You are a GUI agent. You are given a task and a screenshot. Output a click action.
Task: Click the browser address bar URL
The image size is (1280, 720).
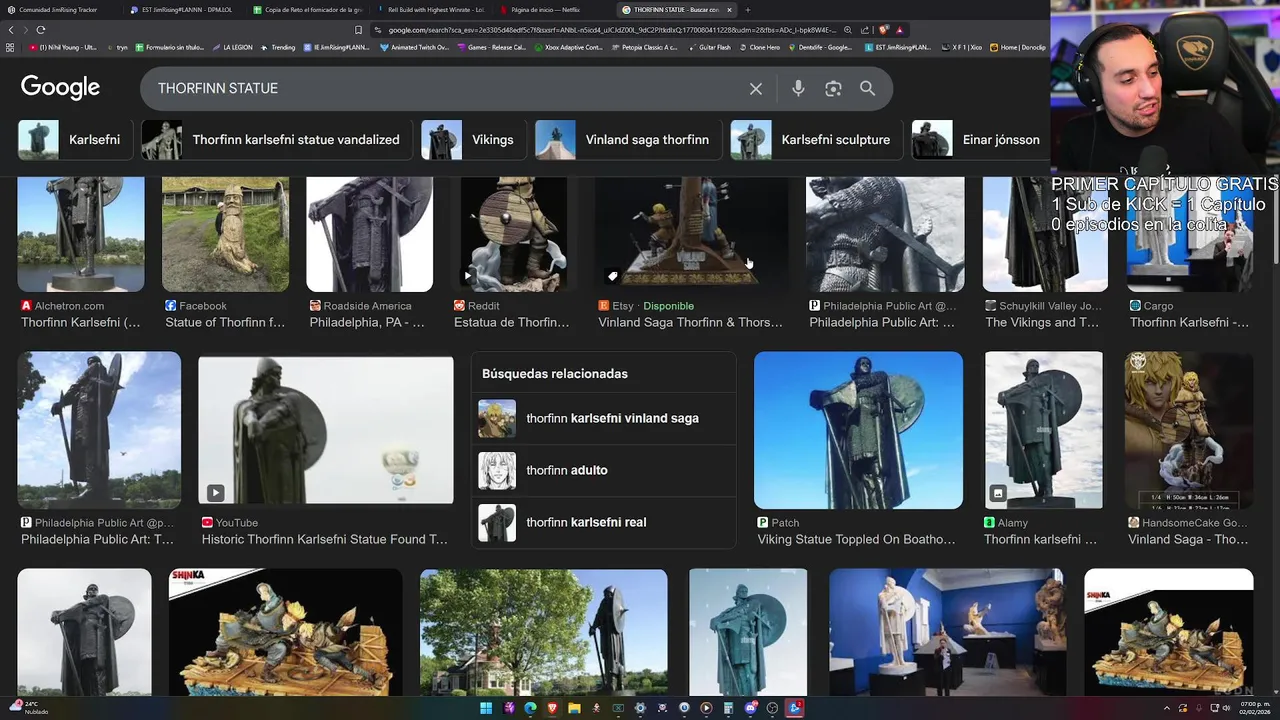click(x=610, y=30)
